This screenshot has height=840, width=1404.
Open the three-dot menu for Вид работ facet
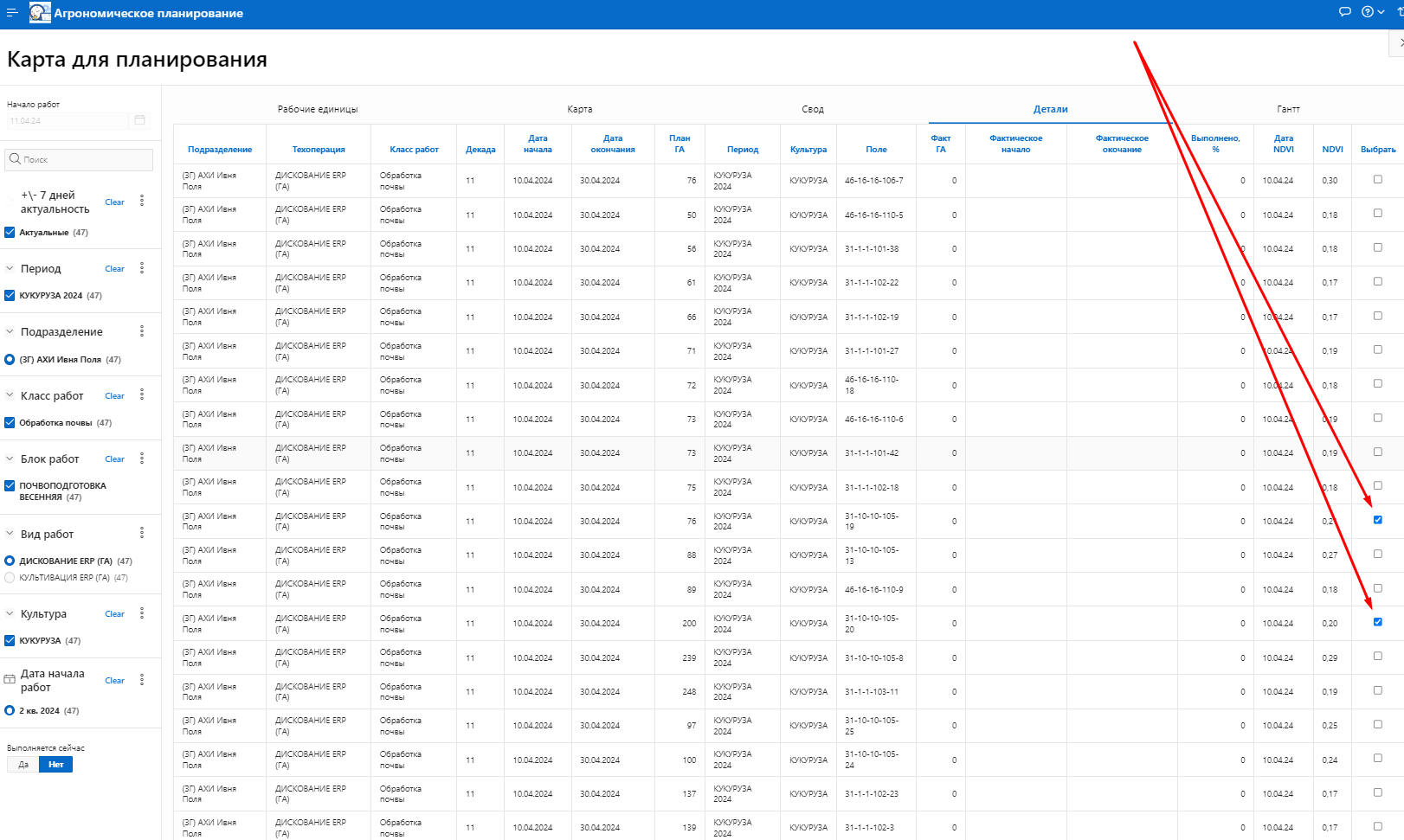tap(142, 534)
